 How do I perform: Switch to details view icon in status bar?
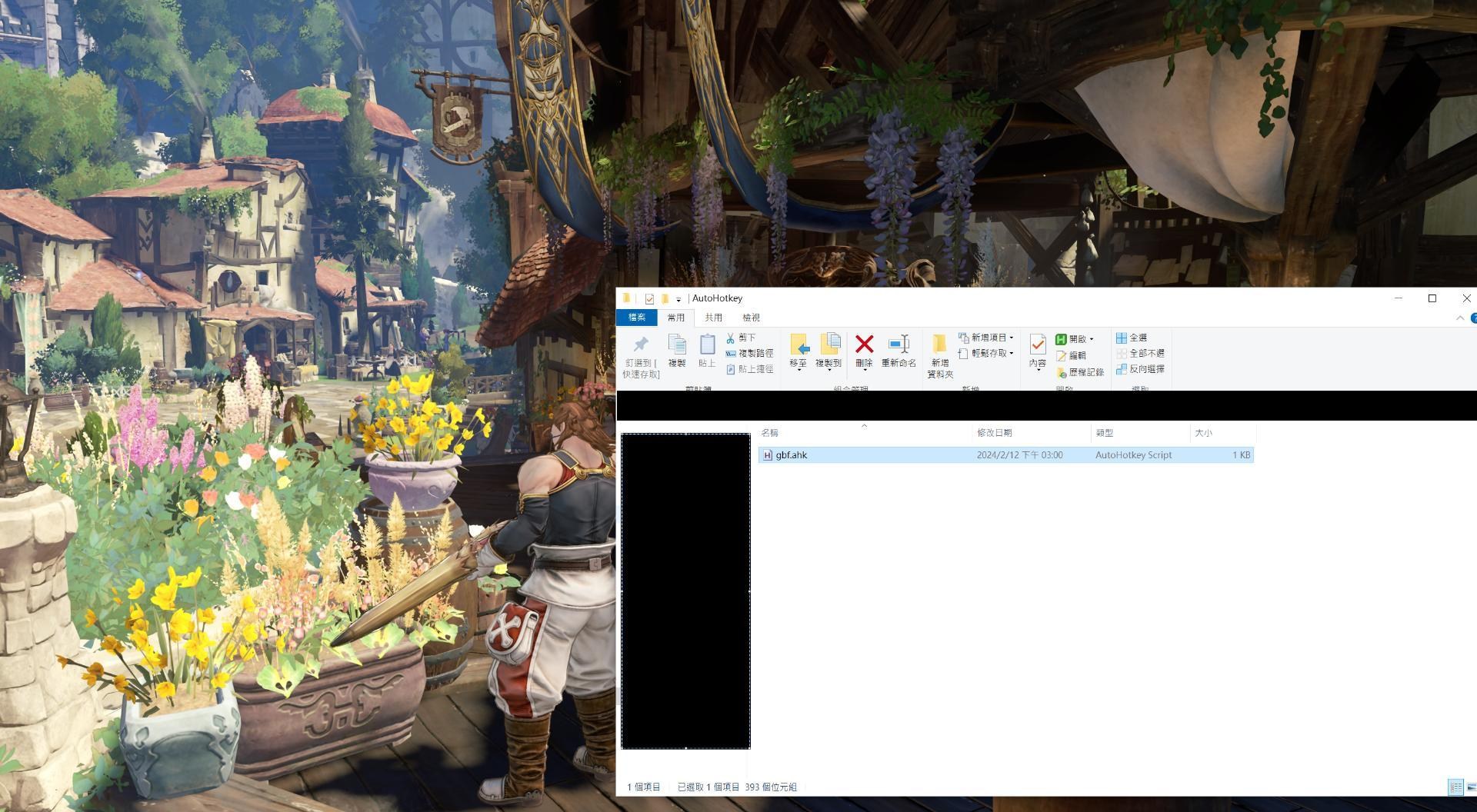click(x=1455, y=787)
